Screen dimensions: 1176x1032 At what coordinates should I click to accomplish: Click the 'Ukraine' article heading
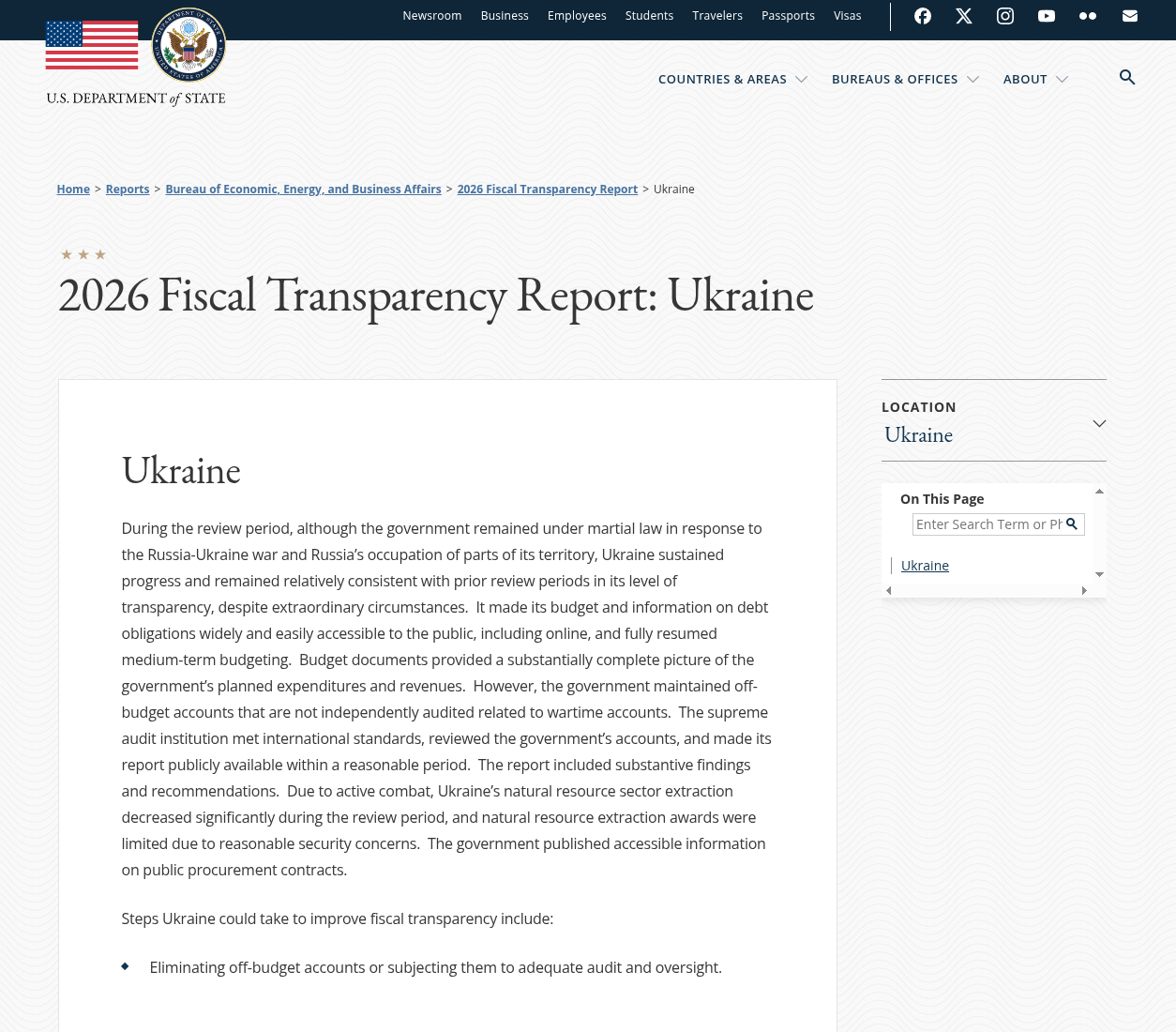pos(181,471)
